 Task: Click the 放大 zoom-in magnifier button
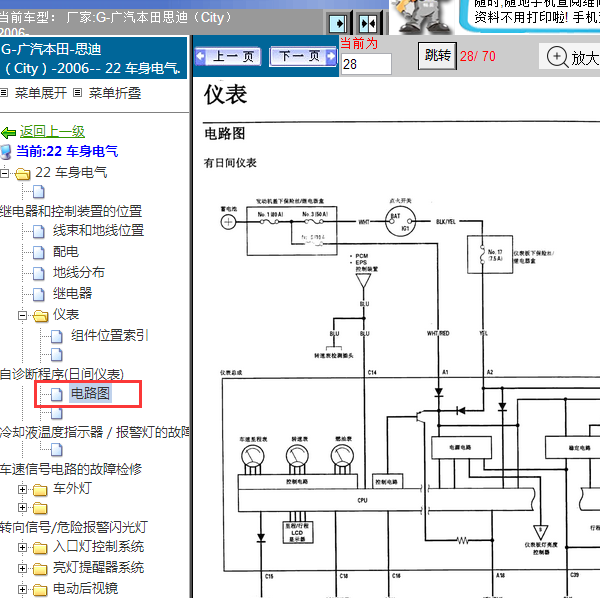(x=571, y=57)
